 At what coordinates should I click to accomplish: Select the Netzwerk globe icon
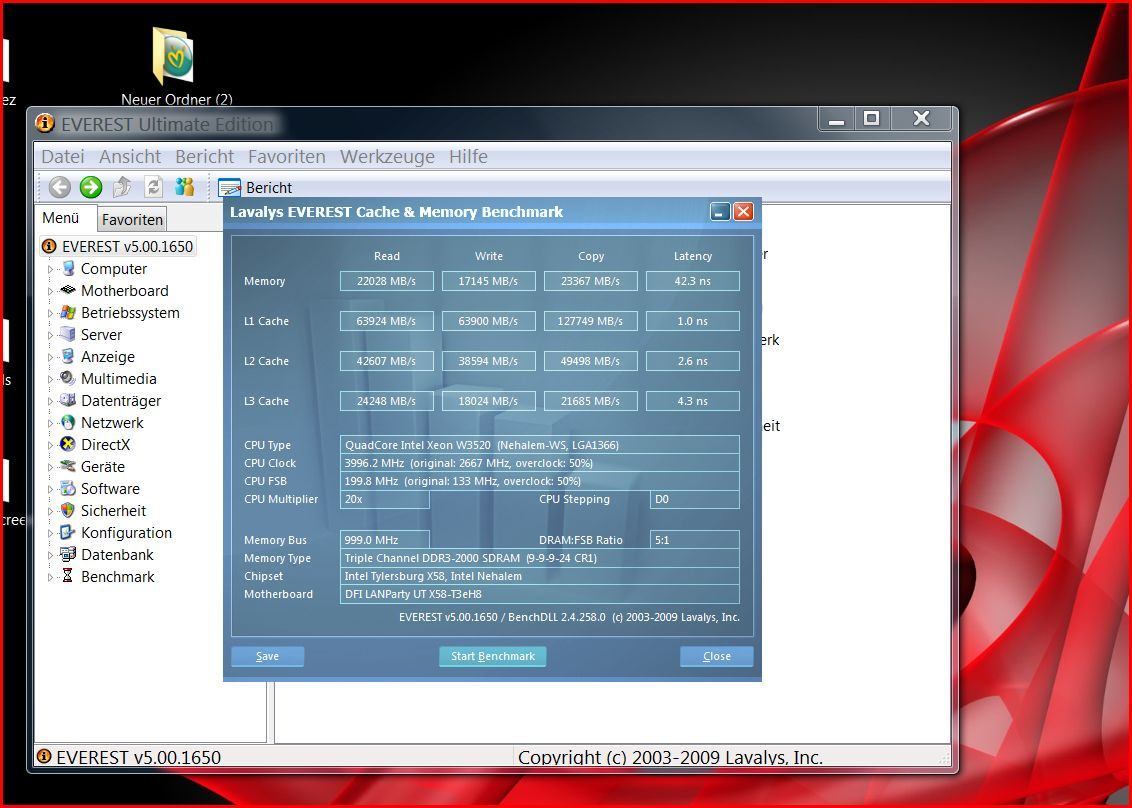tap(68, 422)
